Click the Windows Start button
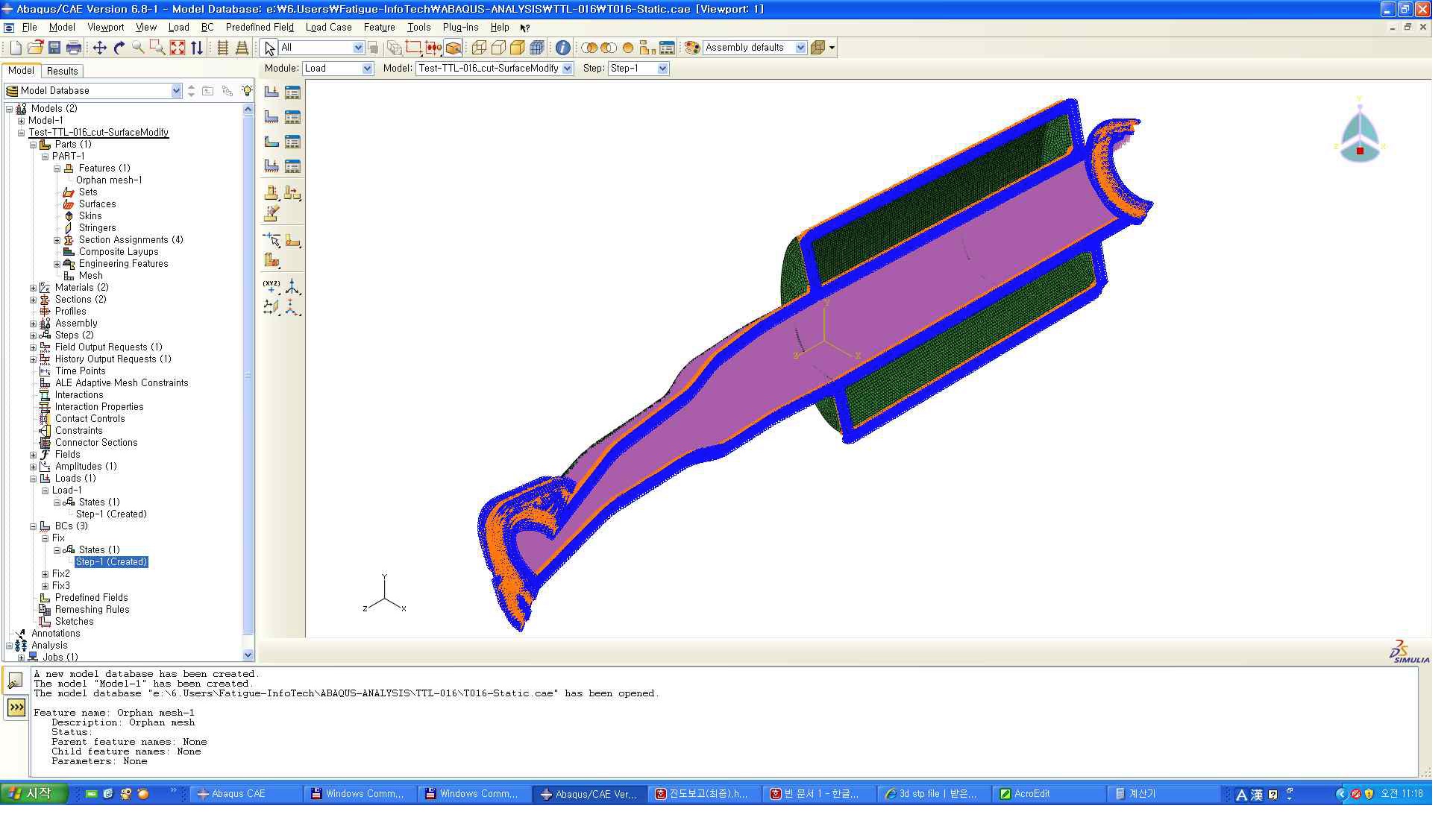Viewport: 1456px width, 829px height. pos(34,794)
